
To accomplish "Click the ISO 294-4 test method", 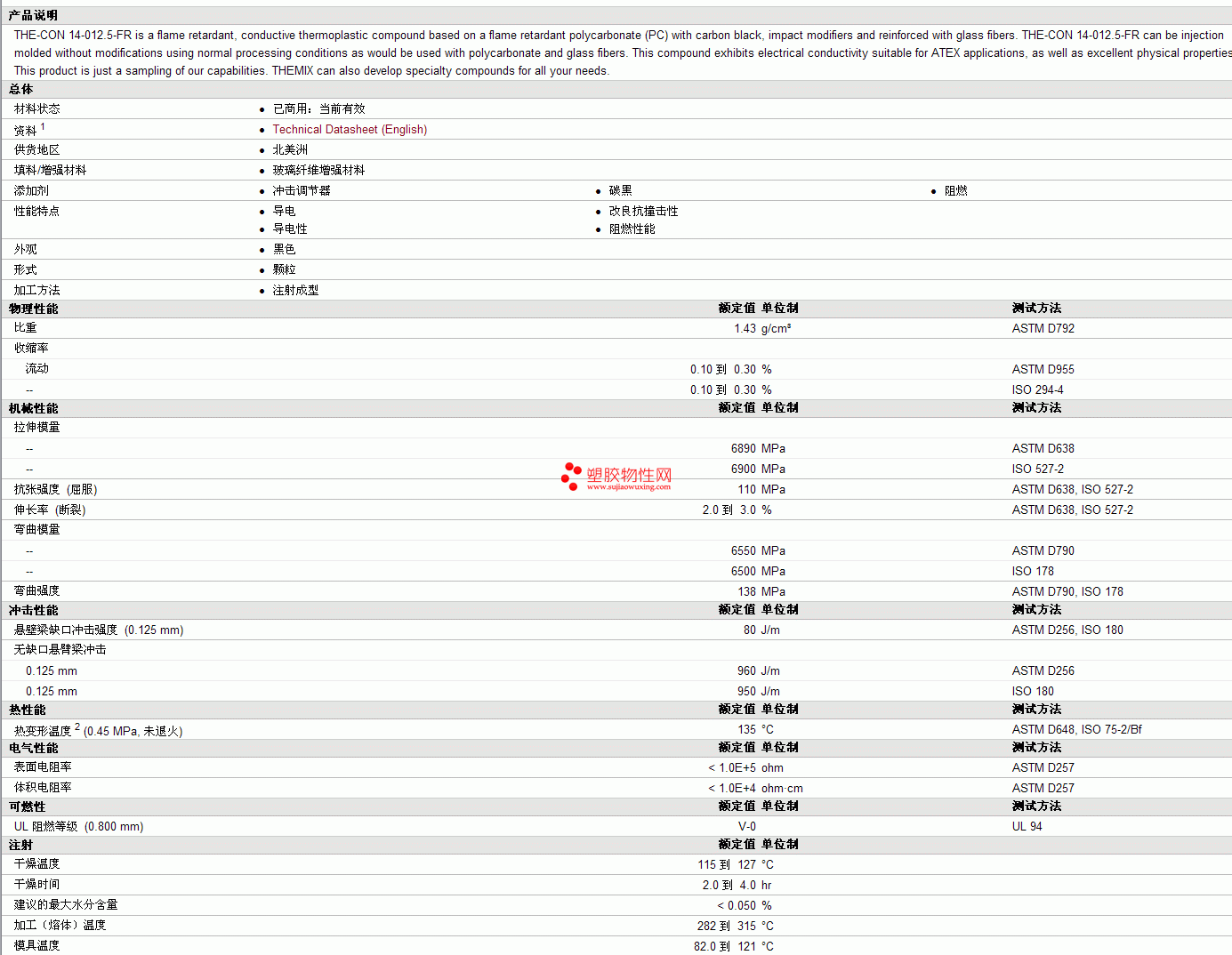I will click(x=1038, y=390).
